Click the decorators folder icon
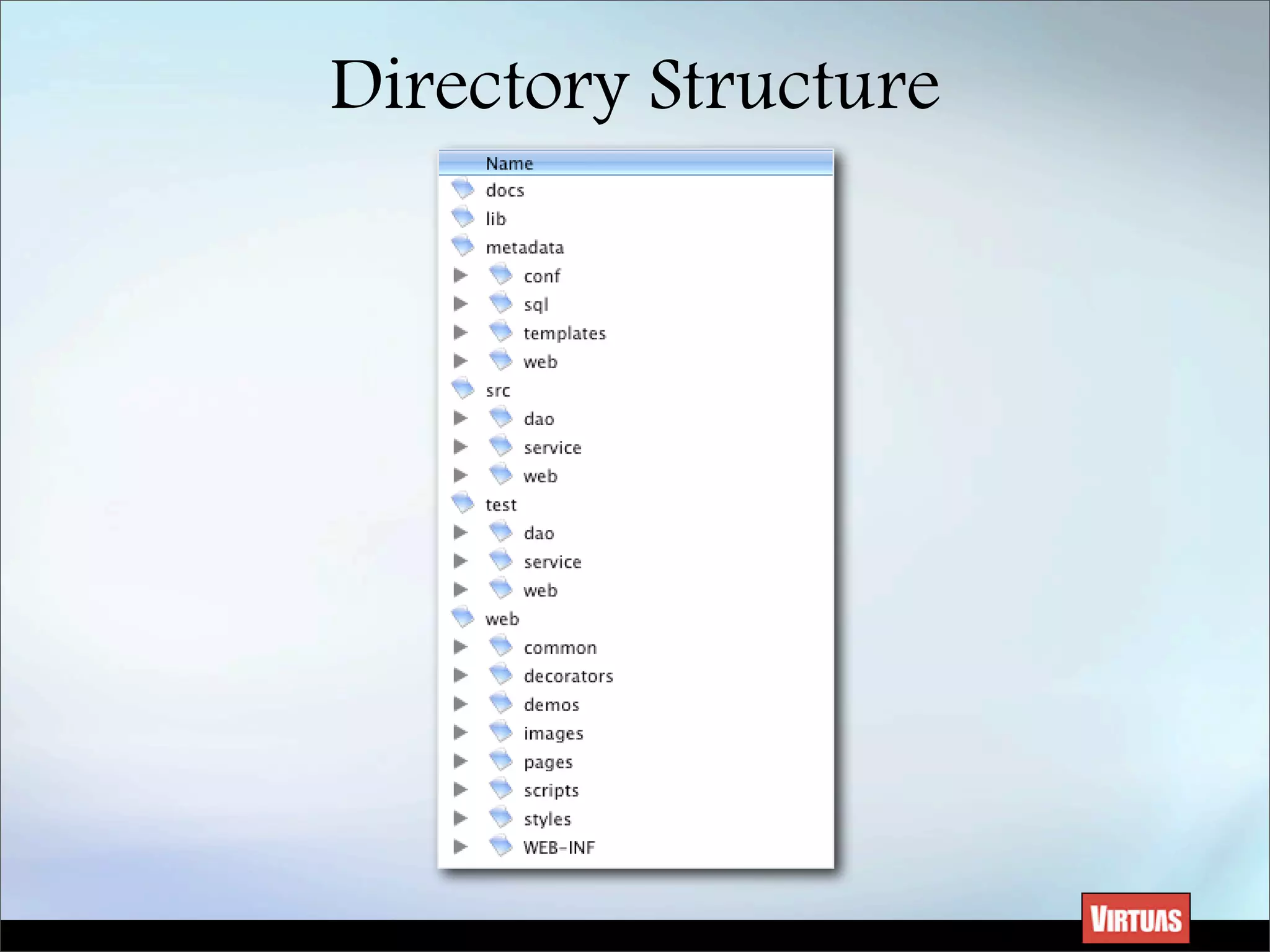Viewport: 1270px width, 952px height. (x=500, y=674)
